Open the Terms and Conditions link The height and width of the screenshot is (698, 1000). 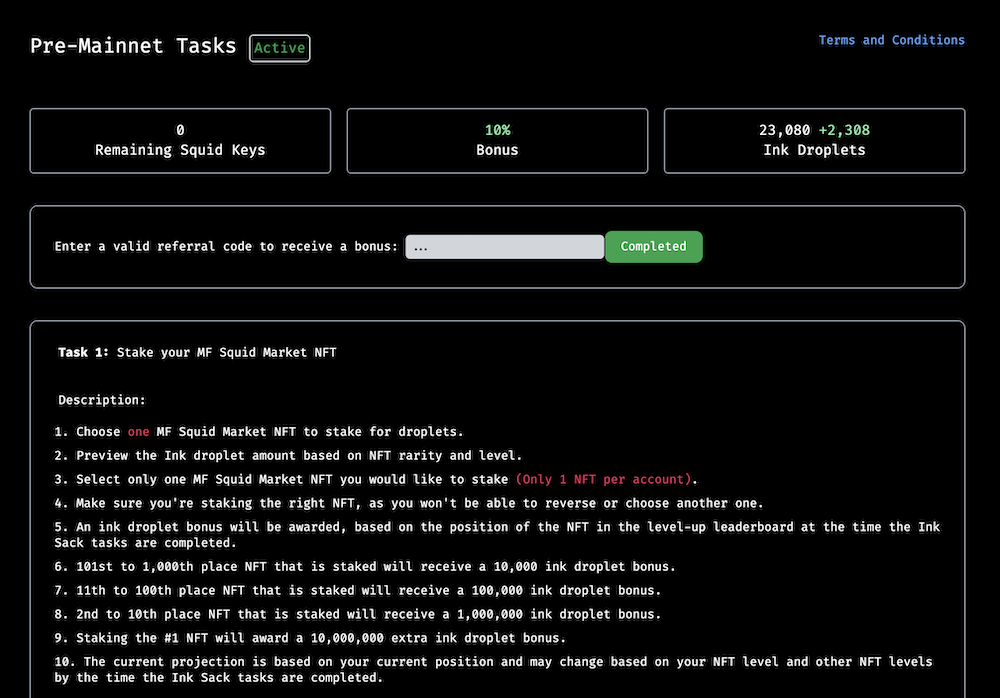coord(891,40)
